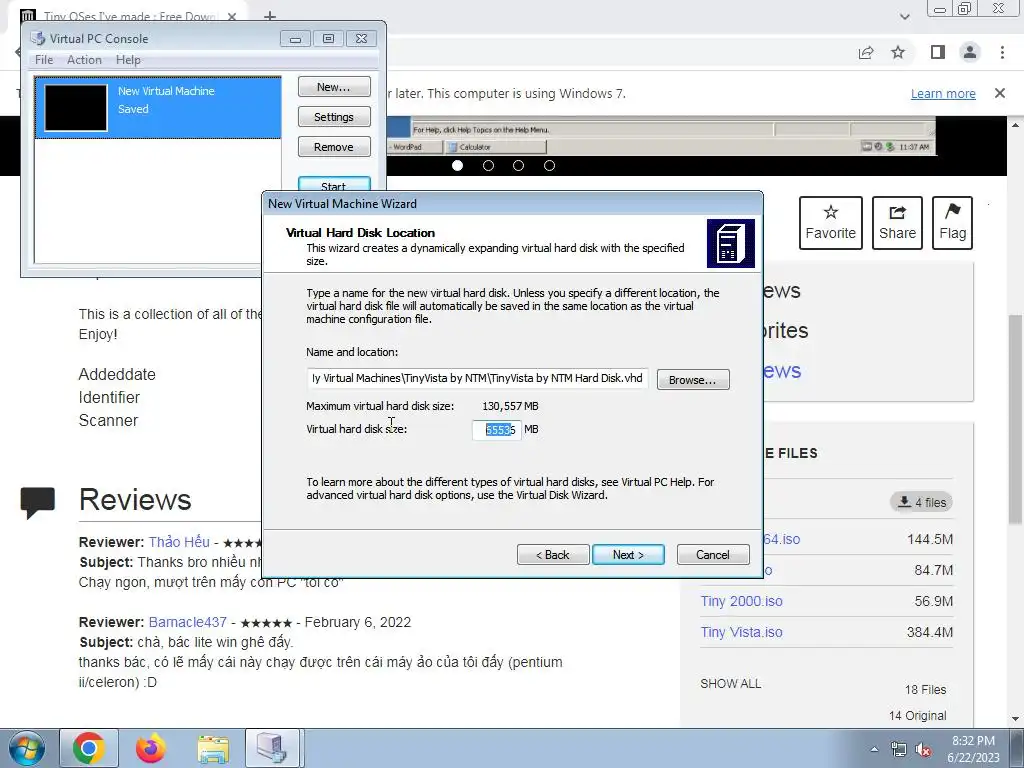Click the Name and location path field

(x=477, y=378)
